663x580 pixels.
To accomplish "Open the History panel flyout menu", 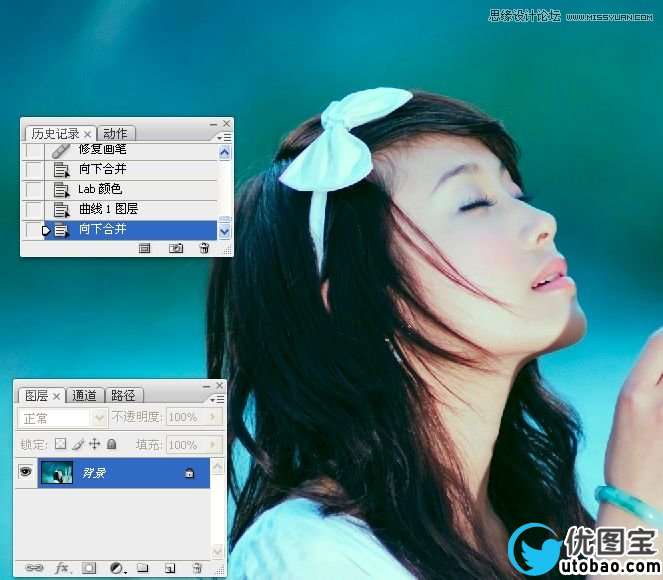I will (x=224, y=137).
